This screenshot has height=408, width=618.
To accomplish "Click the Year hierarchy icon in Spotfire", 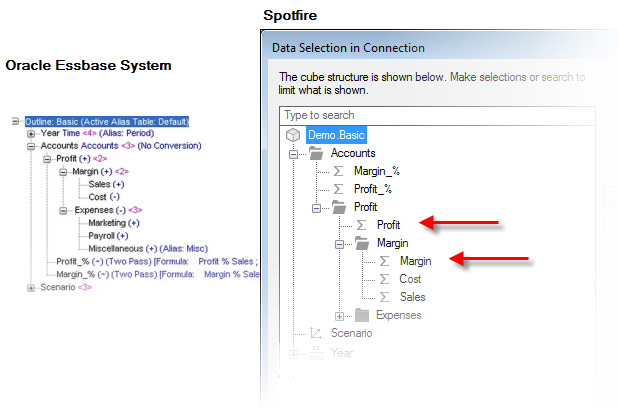I will (316, 353).
